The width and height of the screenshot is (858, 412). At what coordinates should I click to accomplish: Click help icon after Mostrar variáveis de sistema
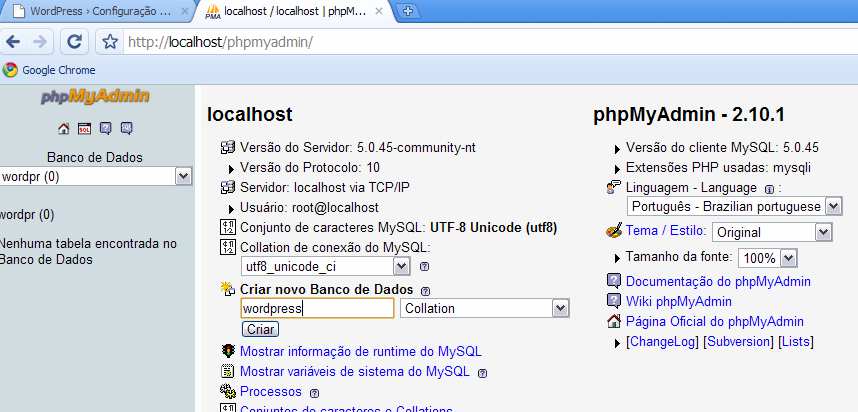482,374
